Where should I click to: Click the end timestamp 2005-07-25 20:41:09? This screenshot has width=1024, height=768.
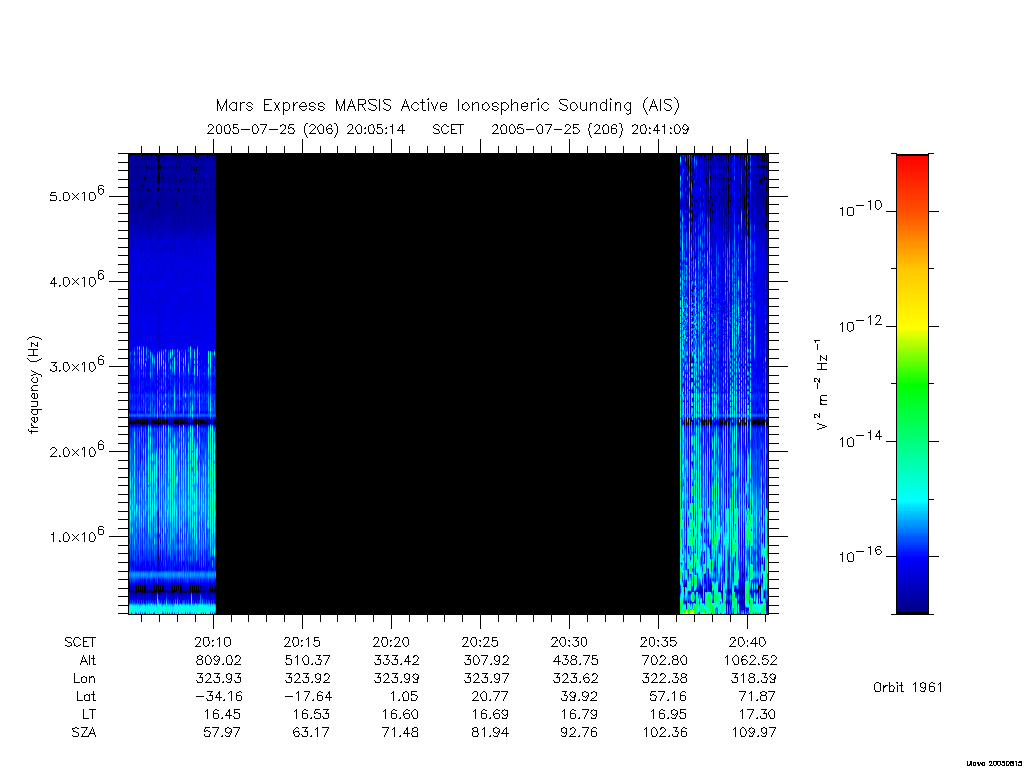(x=590, y=129)
